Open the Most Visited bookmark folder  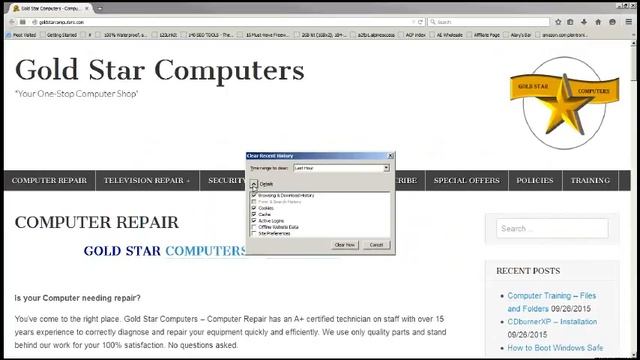click(x=21, y=35)
